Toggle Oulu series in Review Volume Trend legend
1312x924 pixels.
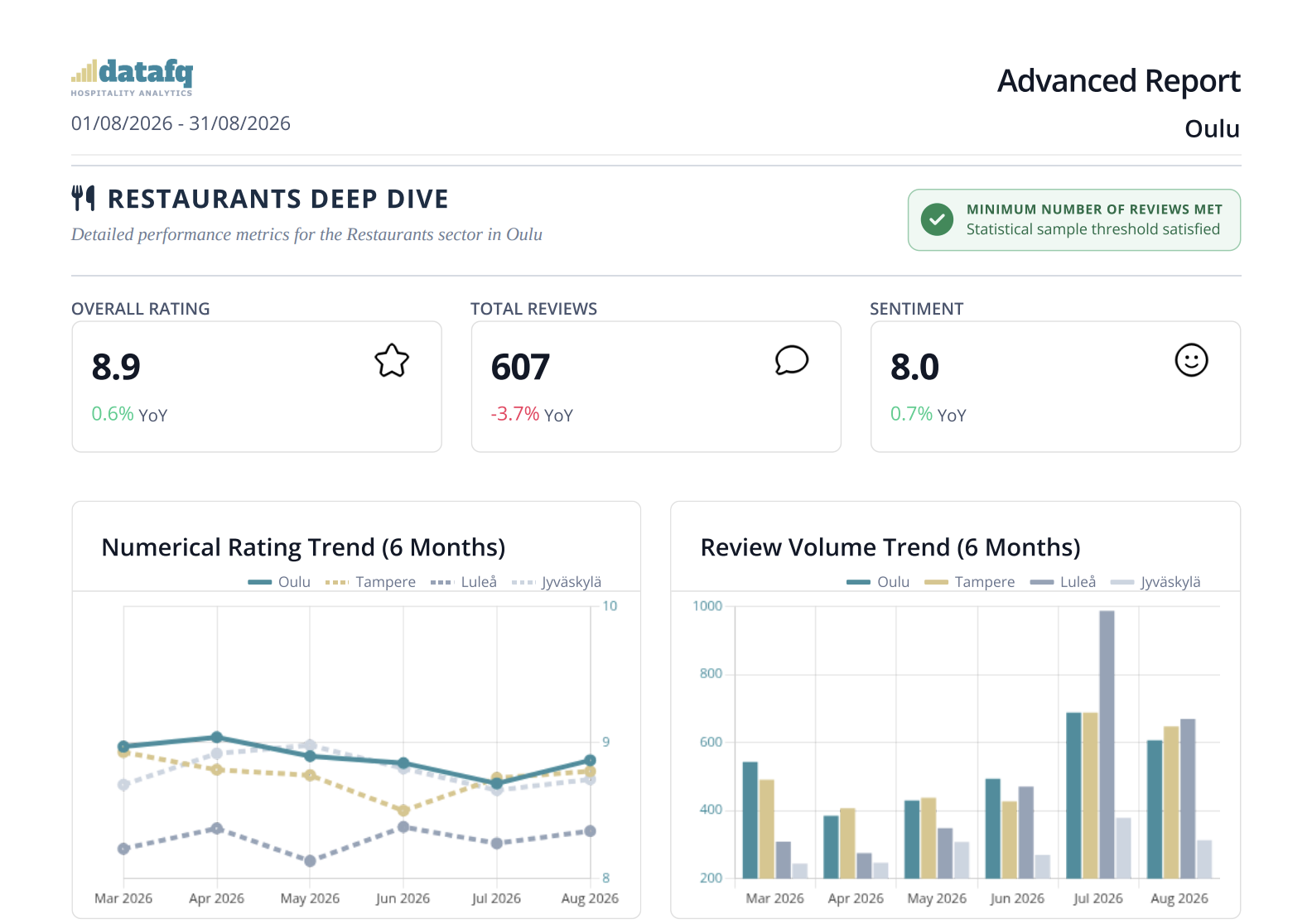pos(878,582)
